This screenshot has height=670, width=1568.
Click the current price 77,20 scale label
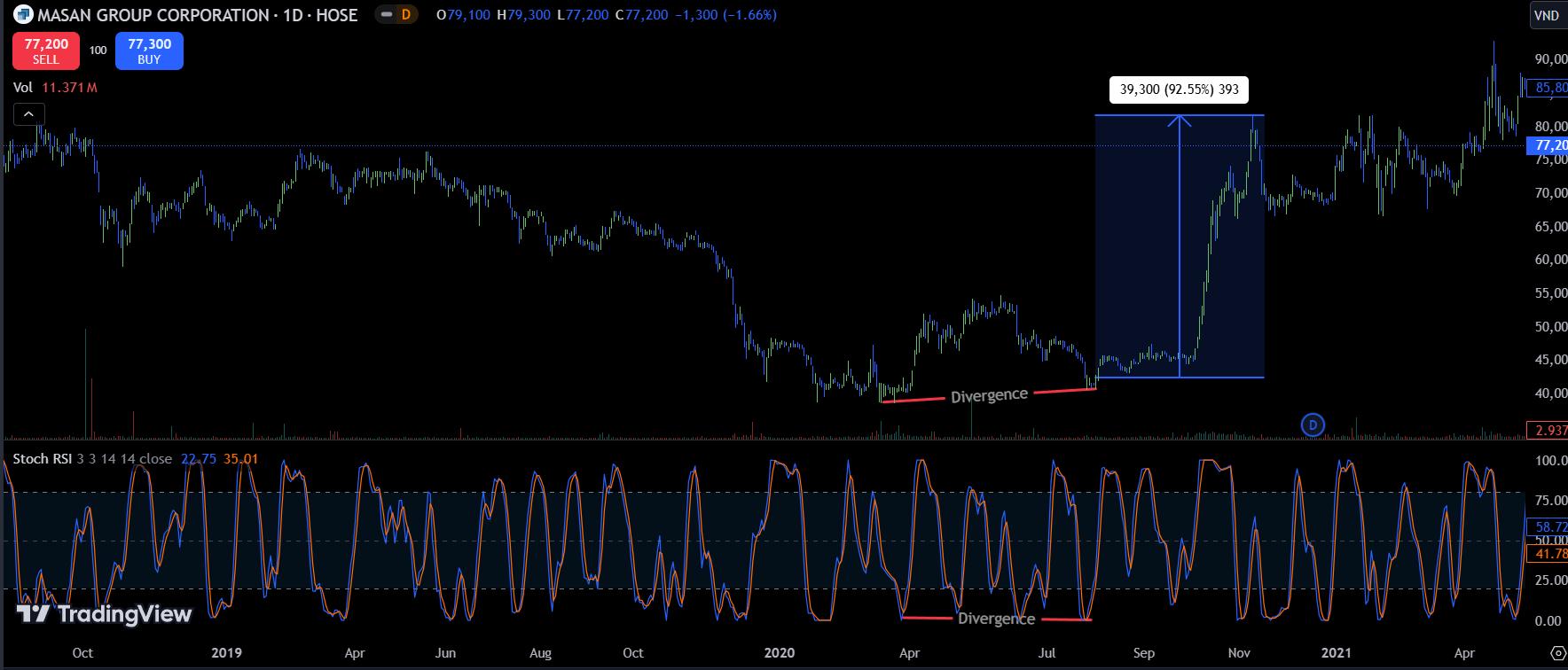pos(1548,145)
